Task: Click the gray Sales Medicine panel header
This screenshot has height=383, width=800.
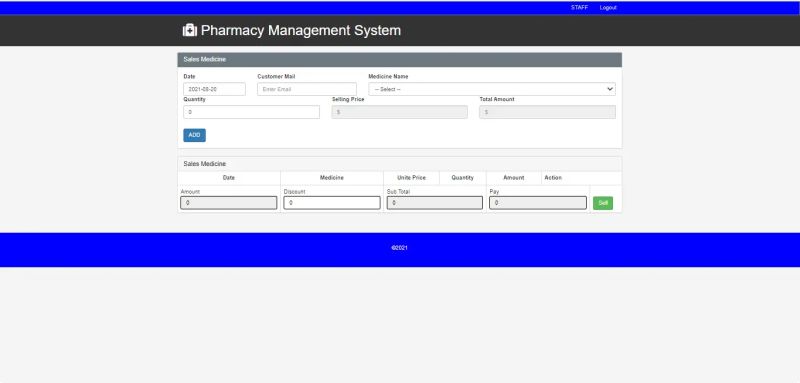Action: click(x=399, y=60)
